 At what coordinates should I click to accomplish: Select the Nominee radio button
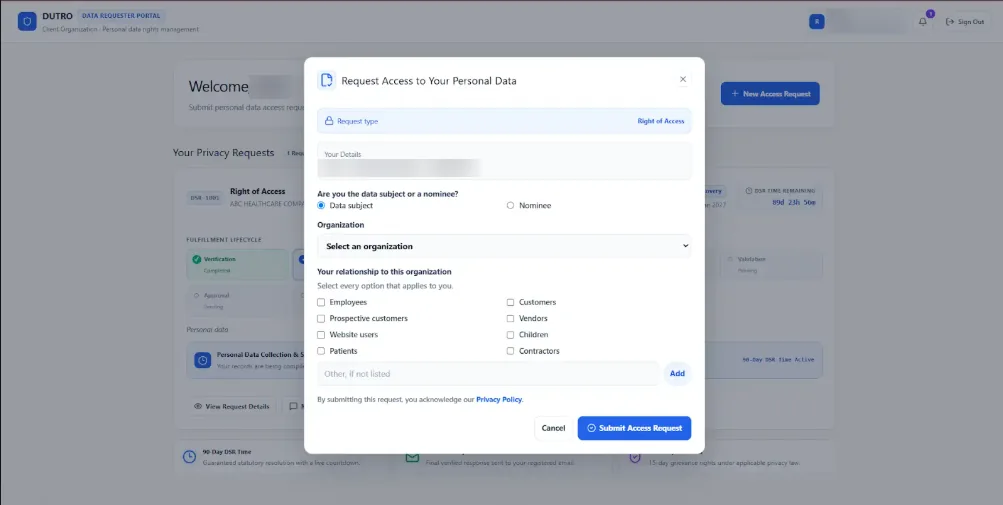510,205
